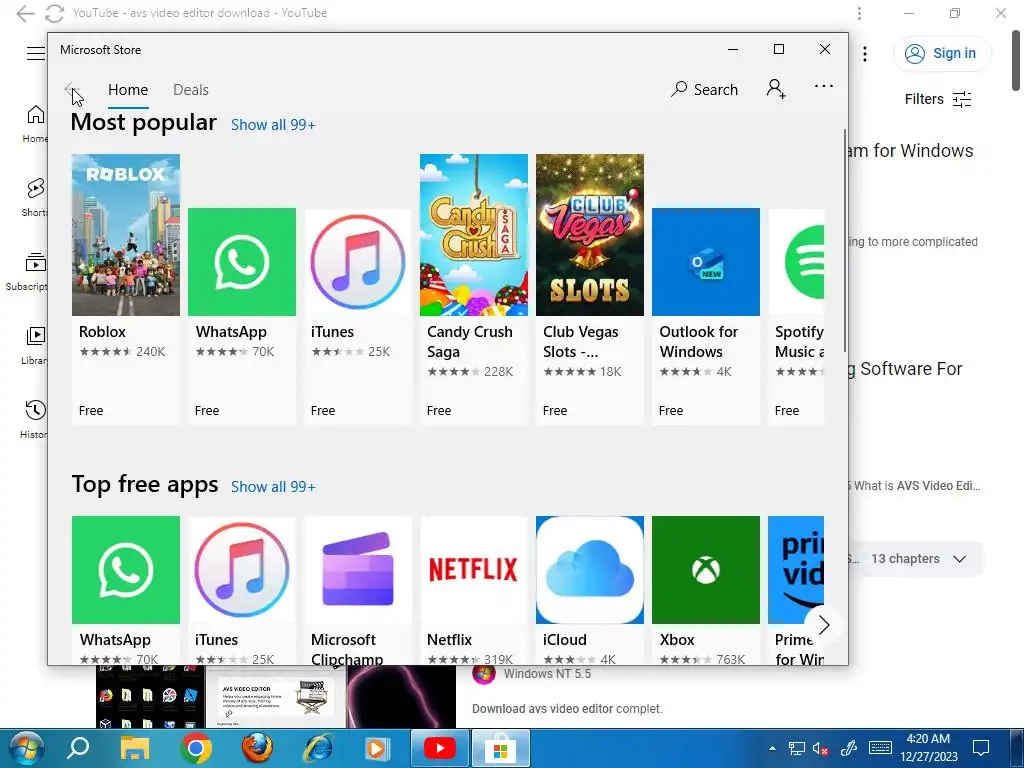Image resolution: width=1024 pixels, height=768 pixels.
Task: Go back in YouTube app window
Action: [25, 13]
